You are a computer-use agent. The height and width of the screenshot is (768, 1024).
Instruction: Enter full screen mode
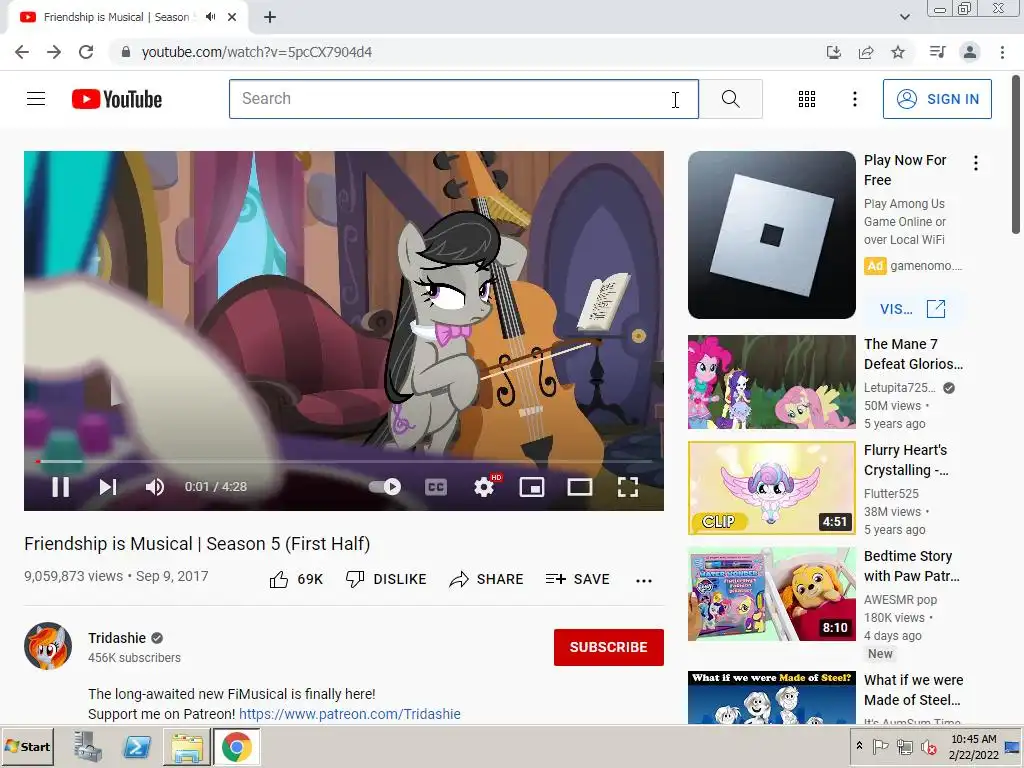pyautogui.click(x=628, y=487)
